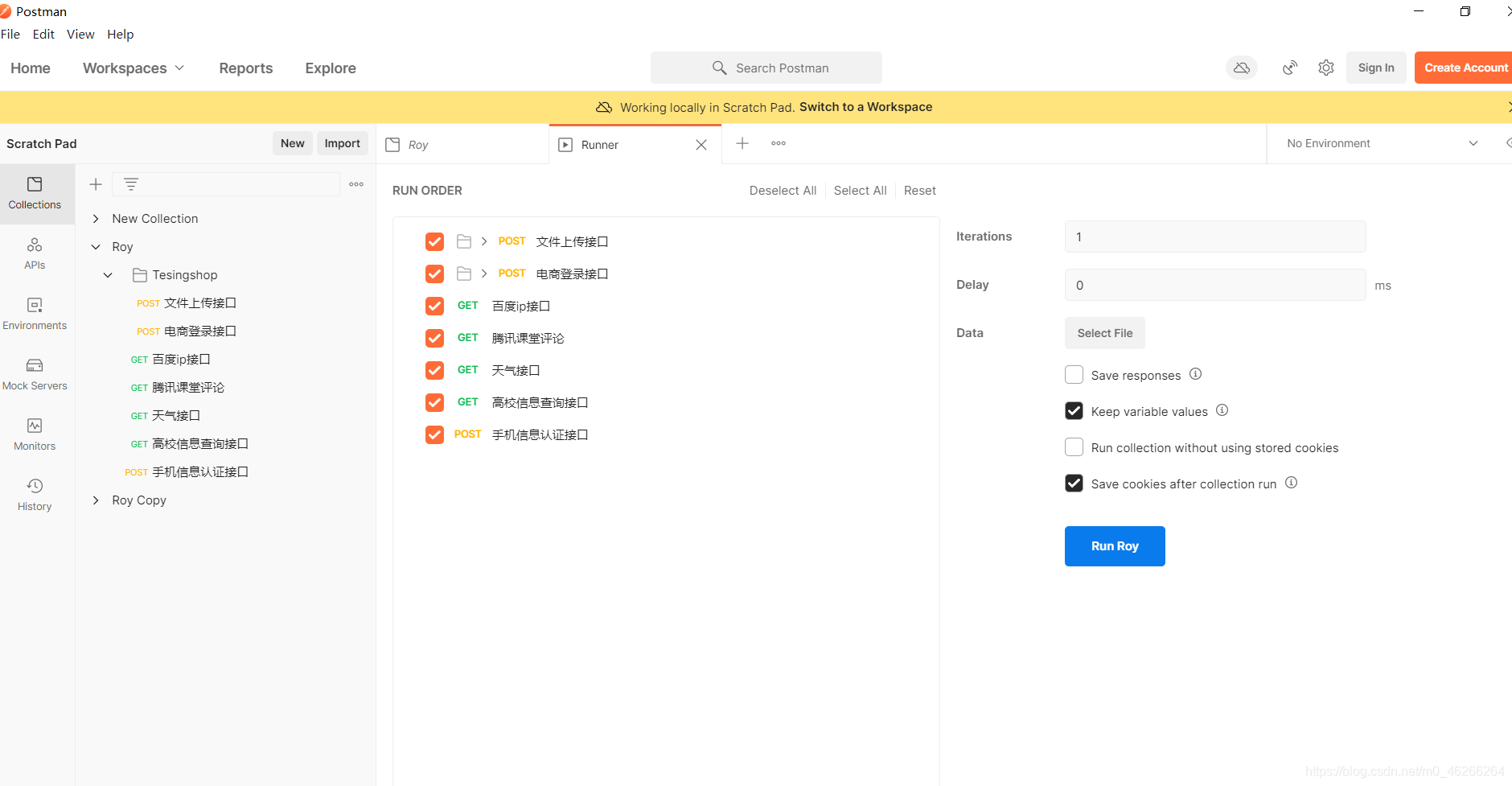The image size is (1512, 786).
Task: Uncheck 天气接口 in run order
Action: point(434,370)
